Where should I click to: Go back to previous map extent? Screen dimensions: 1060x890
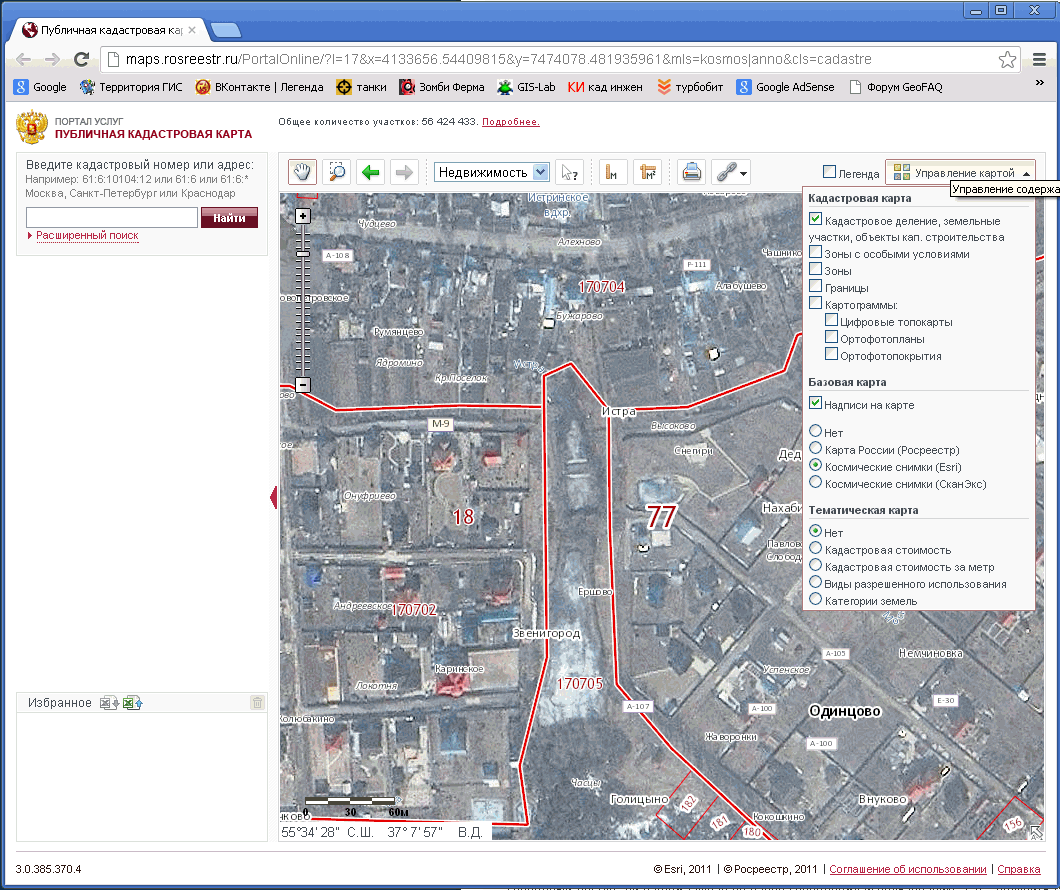click(x=371, y=172)
